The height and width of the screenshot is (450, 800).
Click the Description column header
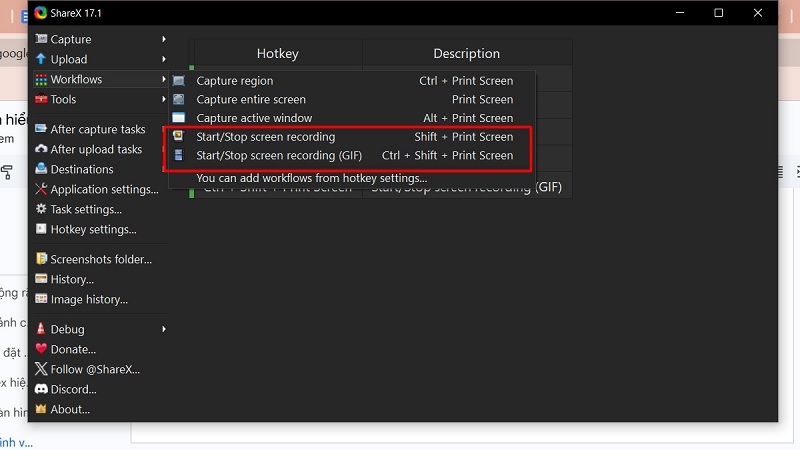[467, 53]
